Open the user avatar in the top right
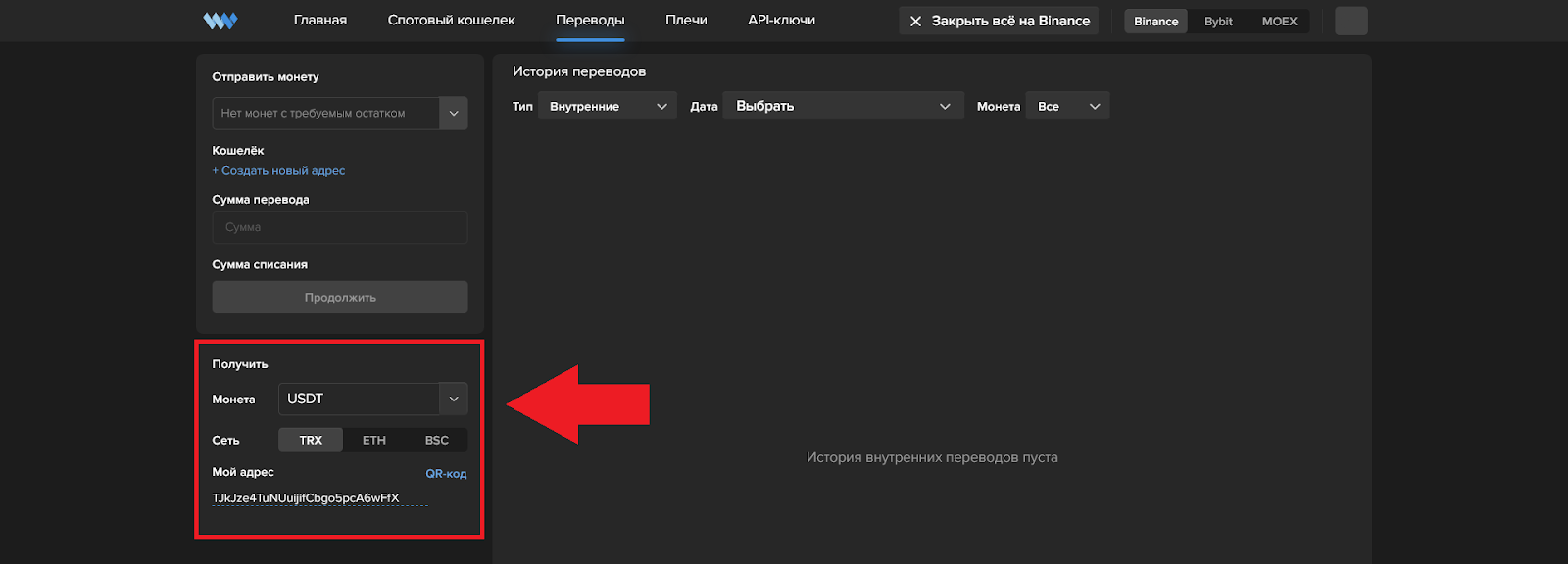 tap(1350, 21)
